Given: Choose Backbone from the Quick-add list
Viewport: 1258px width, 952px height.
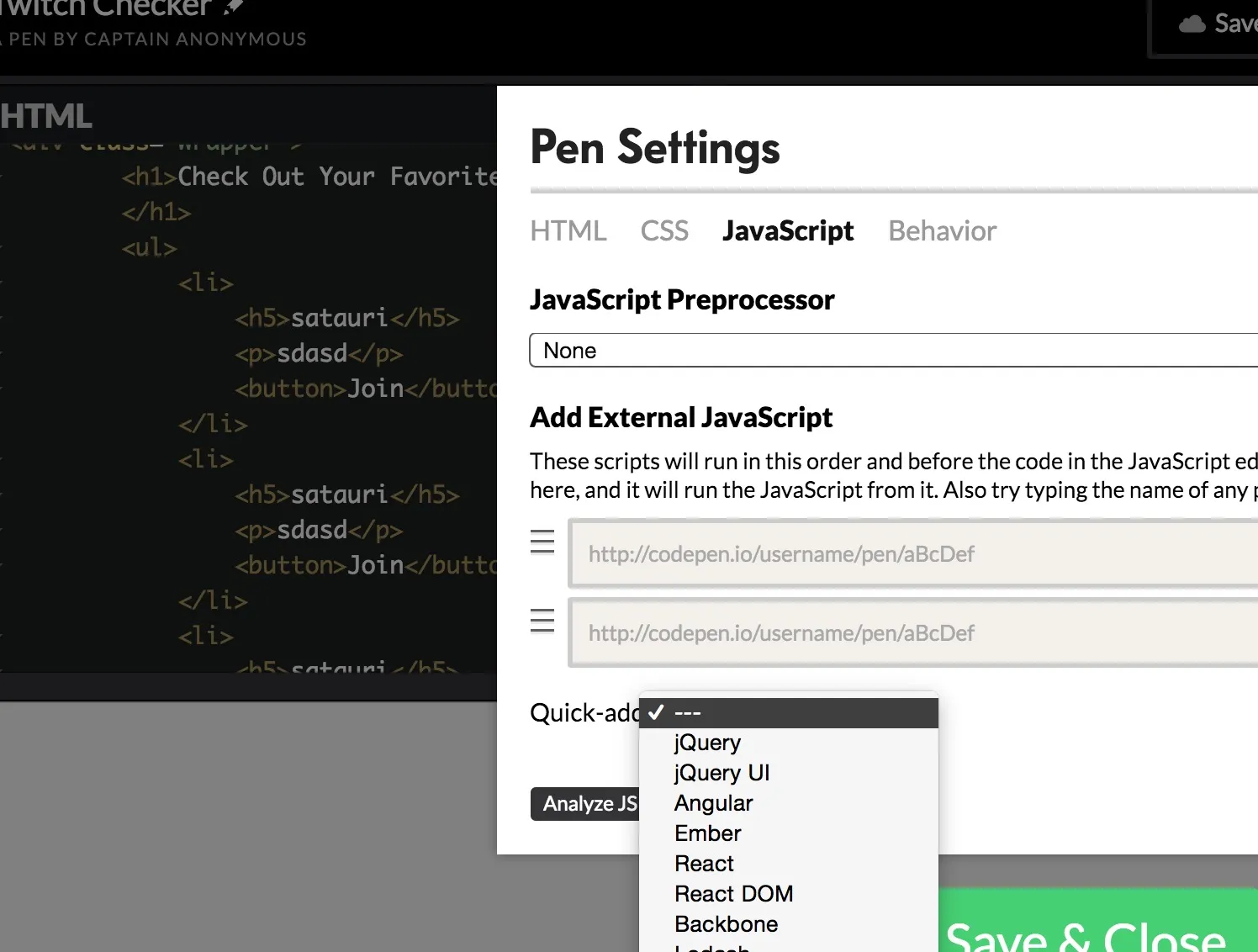Looking at the screenshot, I should pyautogui.click(x=789, y=924).
